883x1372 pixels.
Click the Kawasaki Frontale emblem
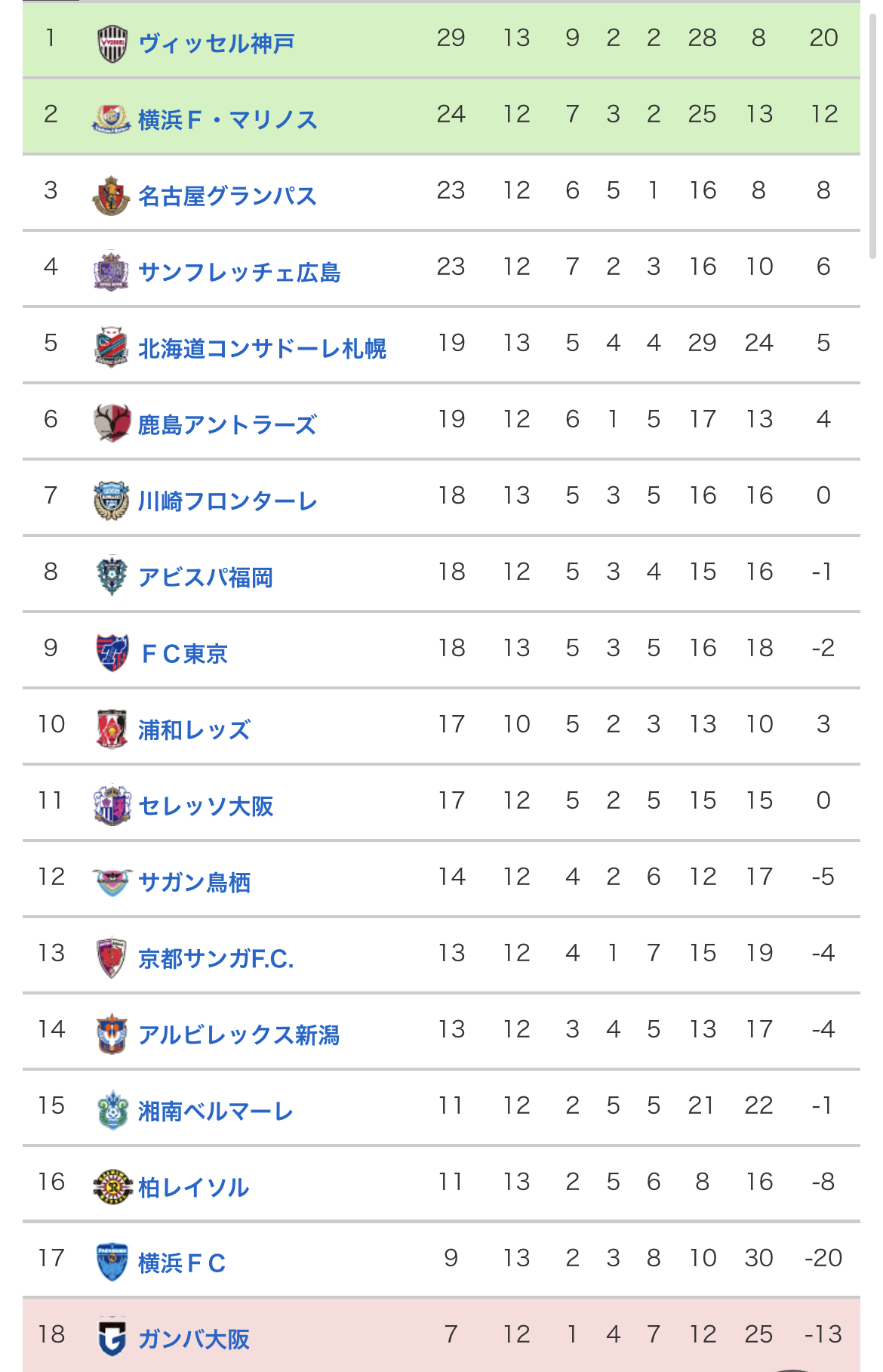pos(112,501)
